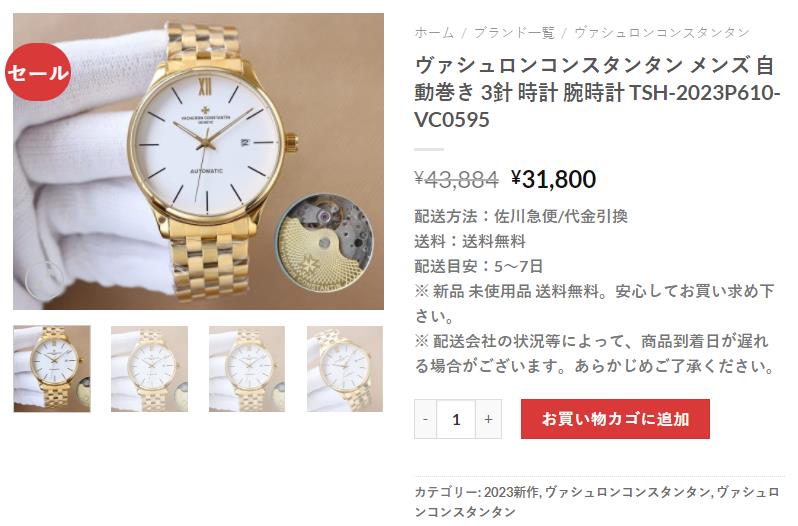Select the second watch thumbnail
Screen dimensions: 798x526
pyautogui.click(x=150, y=369)
